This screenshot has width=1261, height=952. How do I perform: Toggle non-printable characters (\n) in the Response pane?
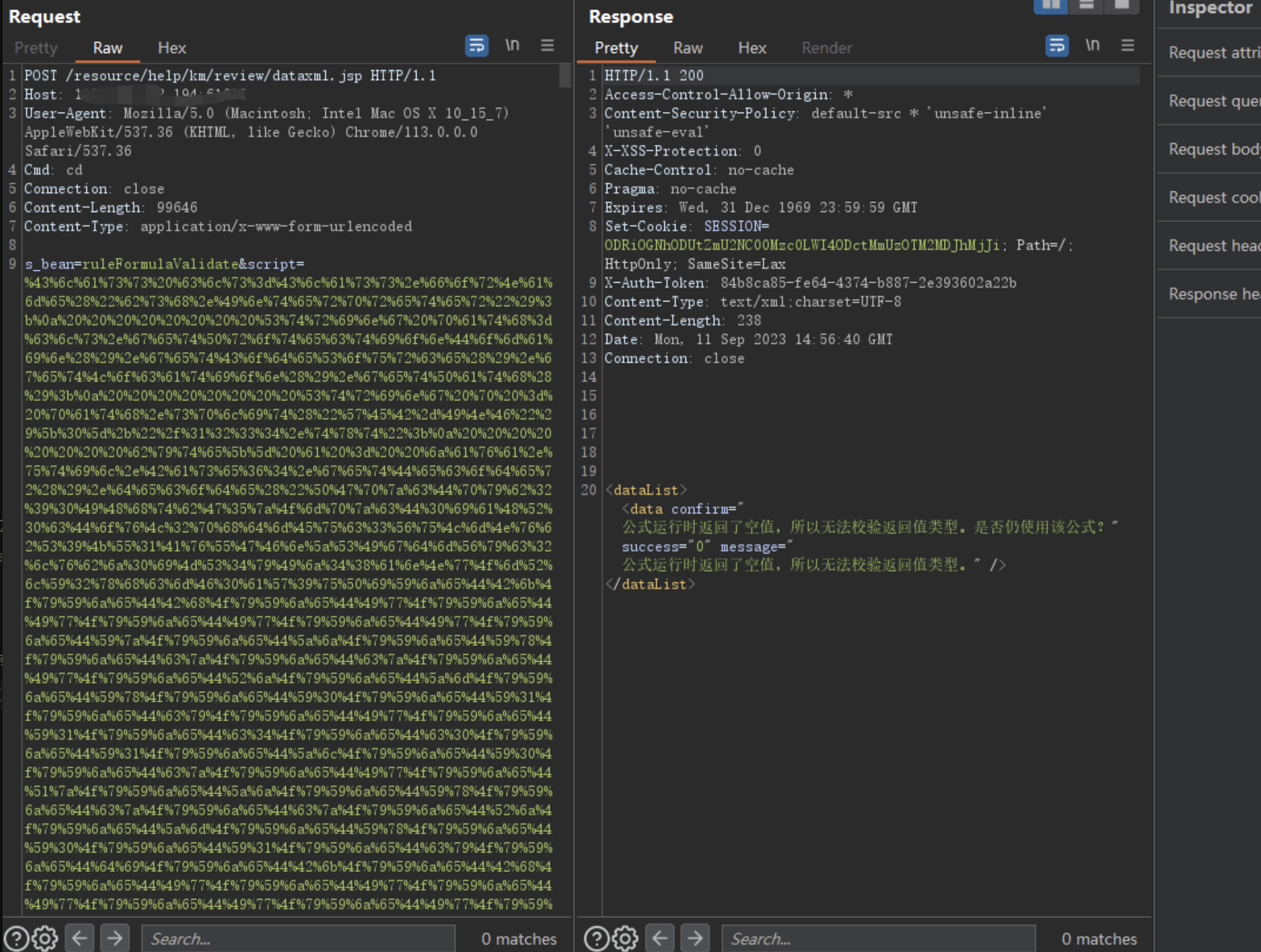point(1093,45)
